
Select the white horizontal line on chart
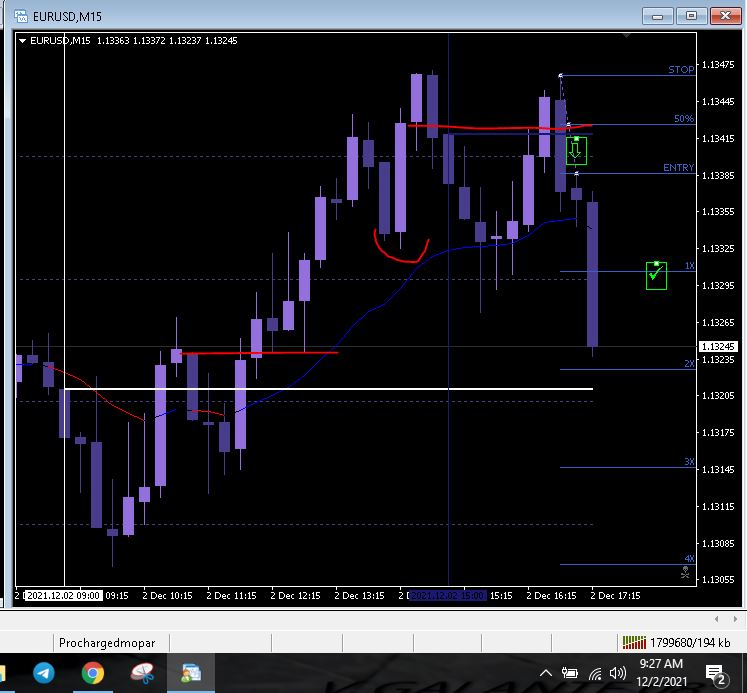click(329, 389)
